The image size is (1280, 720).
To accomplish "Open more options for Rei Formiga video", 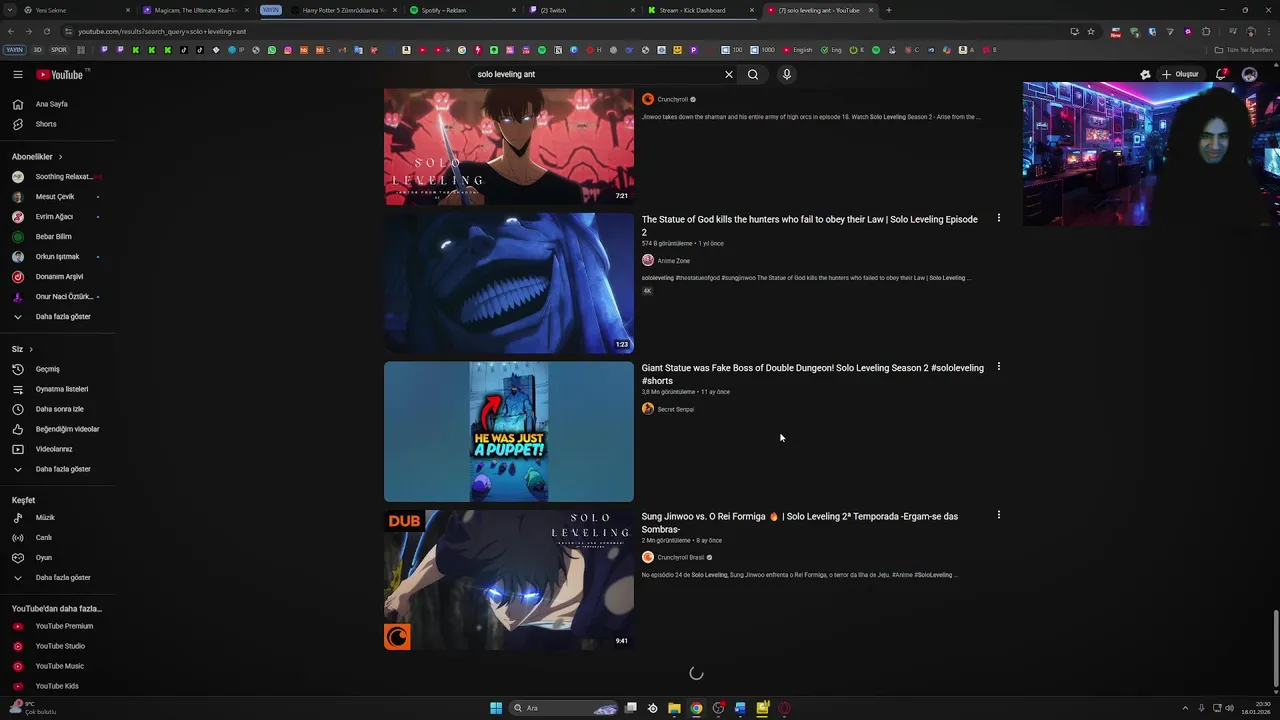I will pos(998,515).
